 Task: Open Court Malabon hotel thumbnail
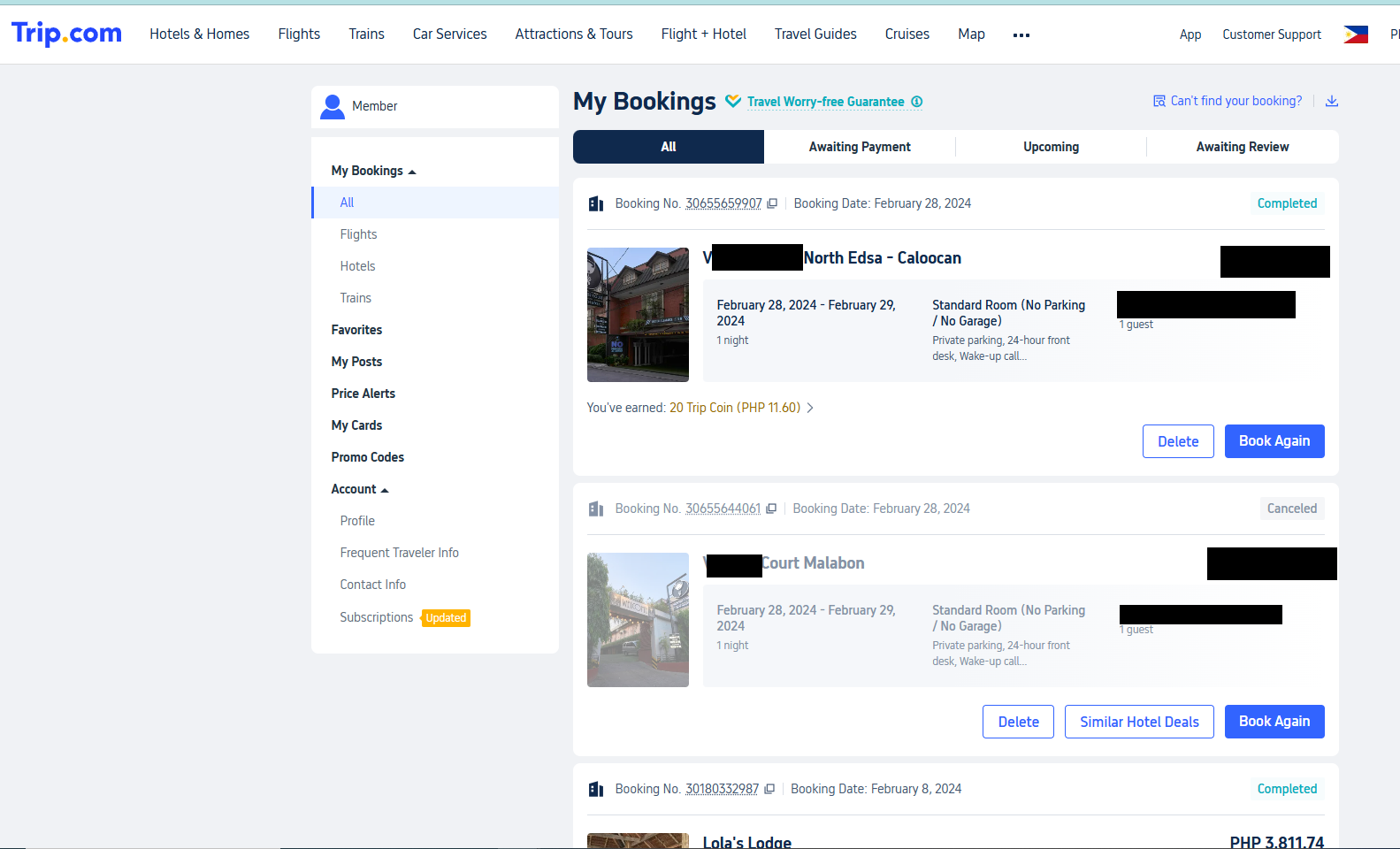point(638,620)
